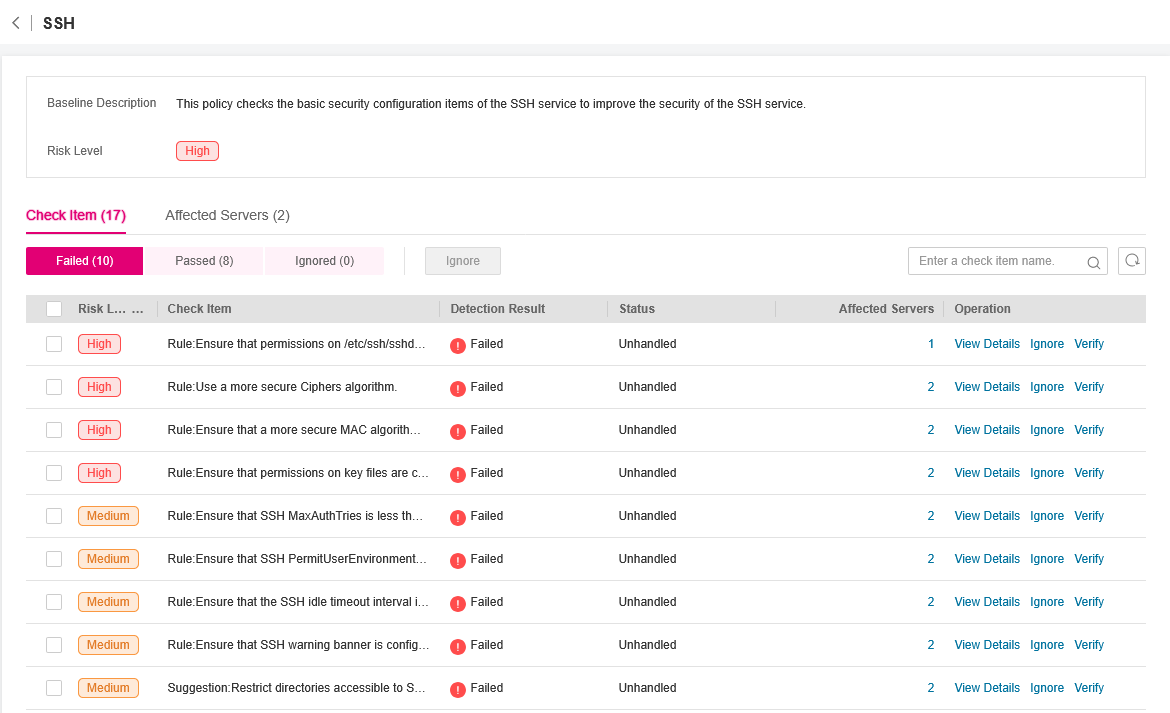Check the box for the Ciphers algorithm rule
Viewport: 1170px width, 713px height.
pos(54,387)
